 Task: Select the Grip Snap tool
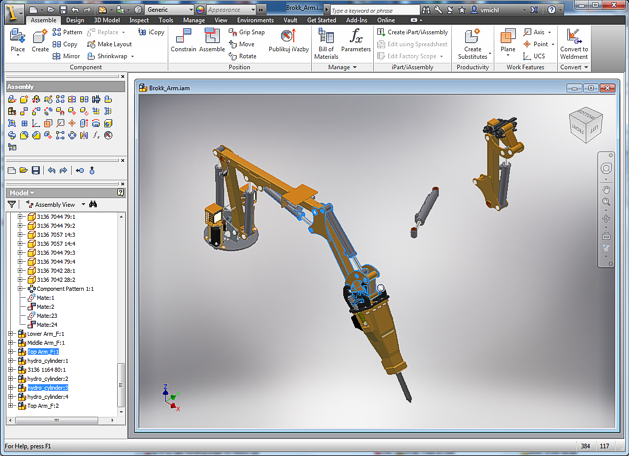[x=247, y=32]
